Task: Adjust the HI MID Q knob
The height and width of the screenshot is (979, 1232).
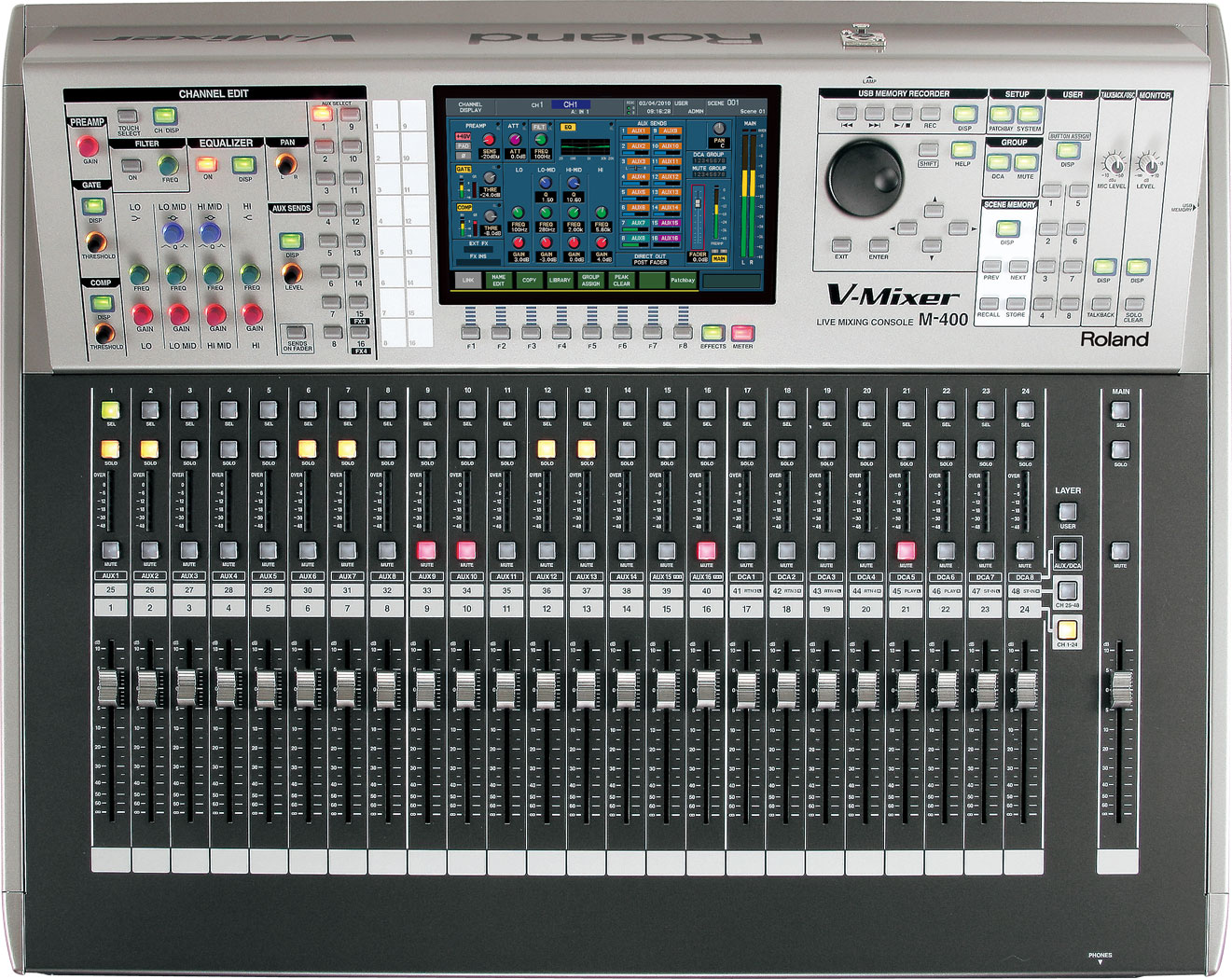Action: point(210,232)
